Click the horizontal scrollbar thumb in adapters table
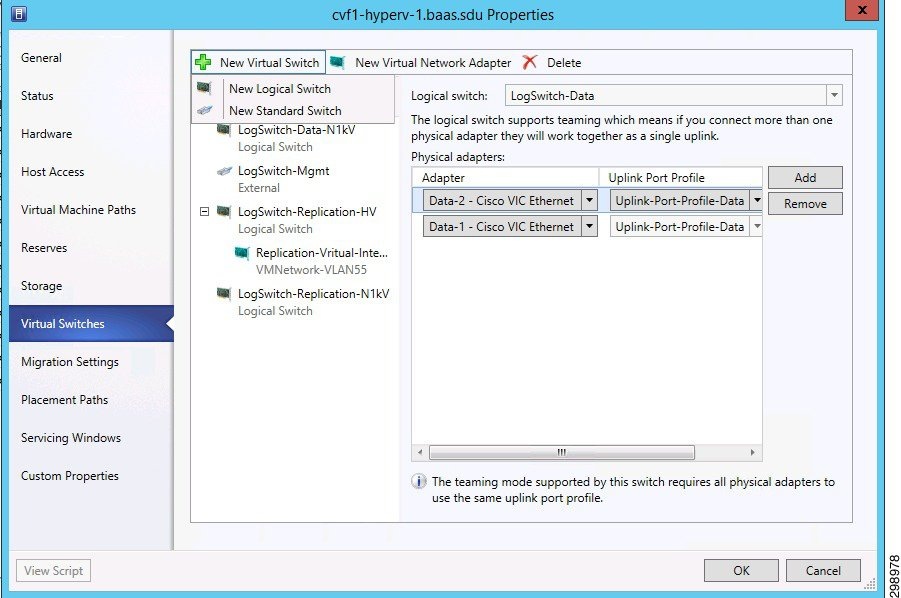901x598 pixels. [x=561, y=453]
